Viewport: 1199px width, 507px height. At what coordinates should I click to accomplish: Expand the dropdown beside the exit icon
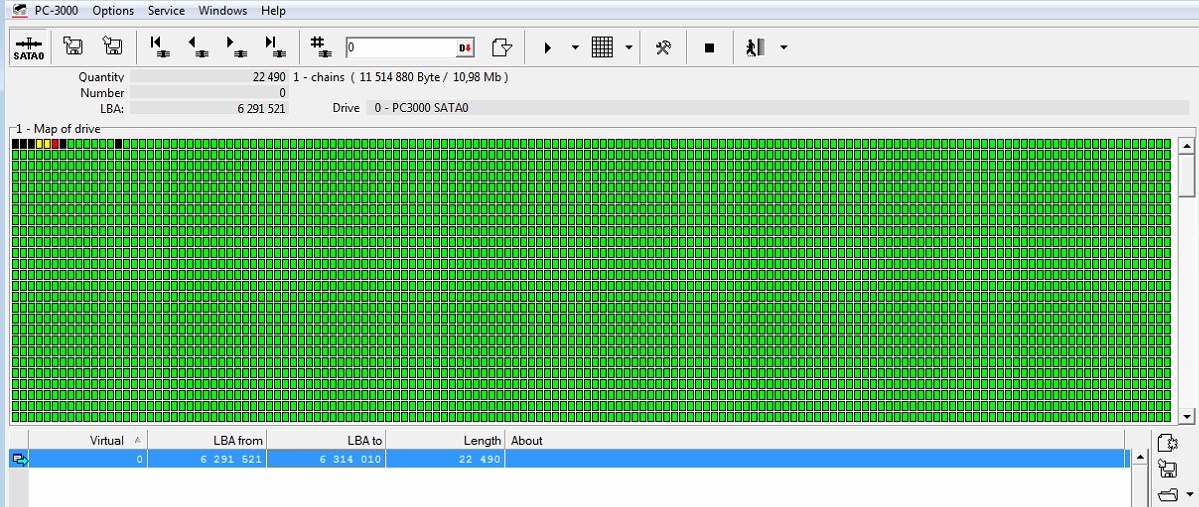[783, 48]
